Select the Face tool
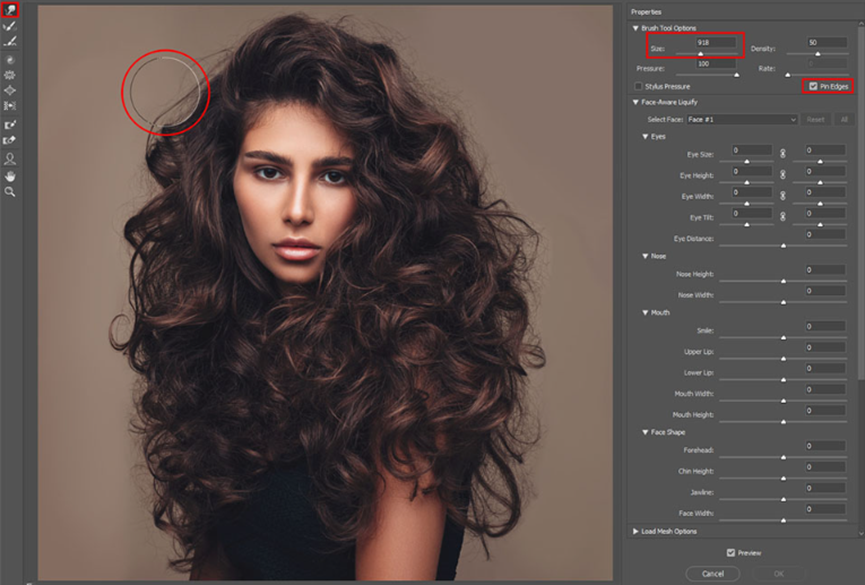Image resolution: width=865 pixels, height=585 pixels. click(10, 158)
